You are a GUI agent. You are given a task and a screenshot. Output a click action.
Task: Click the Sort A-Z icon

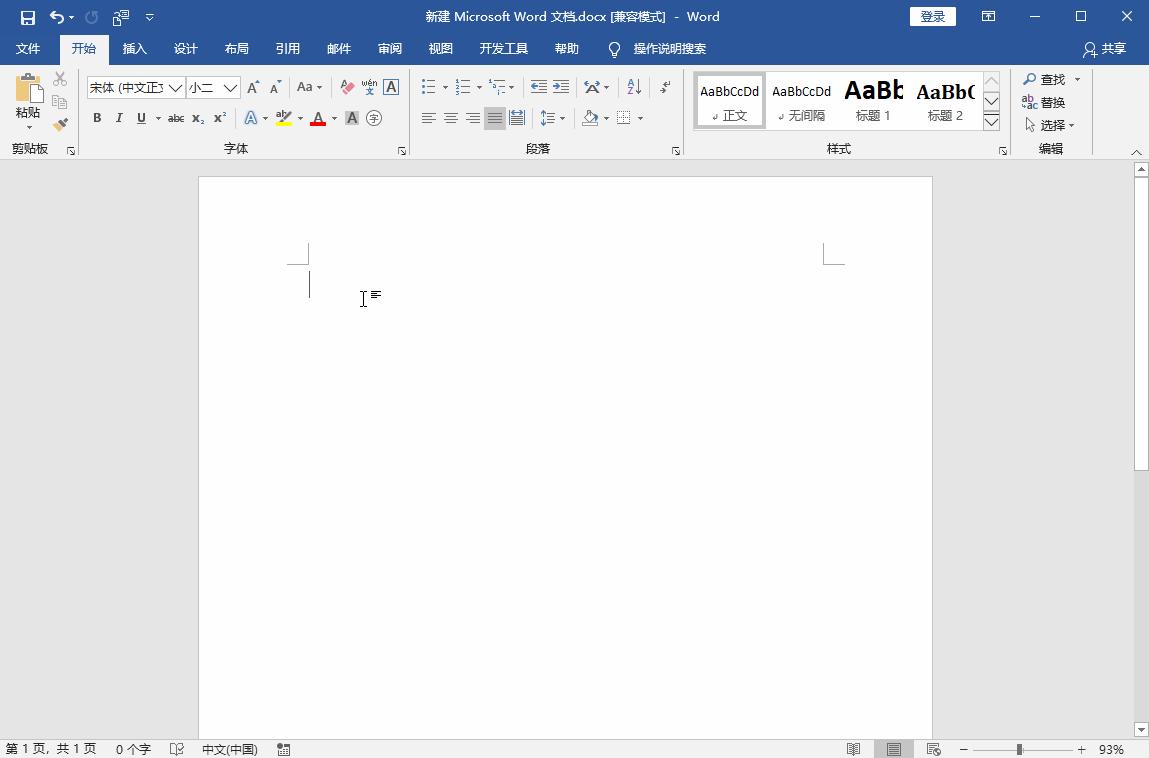(x=634, y=87)
